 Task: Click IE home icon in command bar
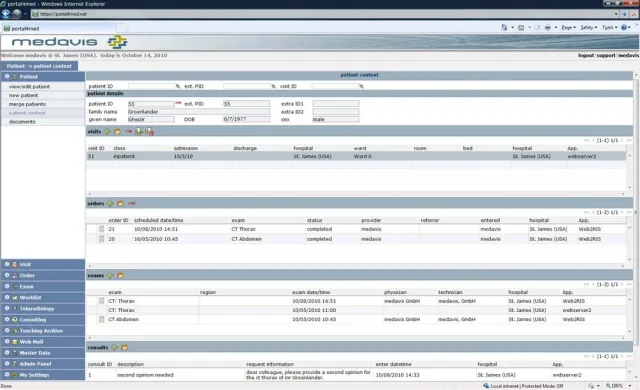[x=504, y=27]
